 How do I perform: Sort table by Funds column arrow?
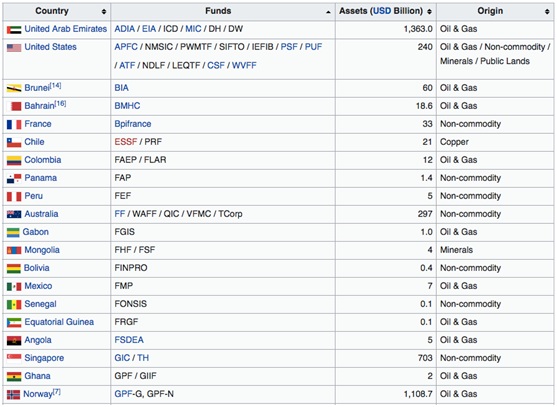pyautogui.click(x=328, y=12)
